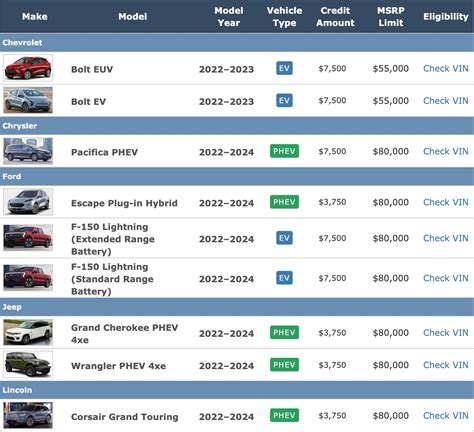Check VIN eligibility for Pacifica PHEV

[x=446, y=151]
